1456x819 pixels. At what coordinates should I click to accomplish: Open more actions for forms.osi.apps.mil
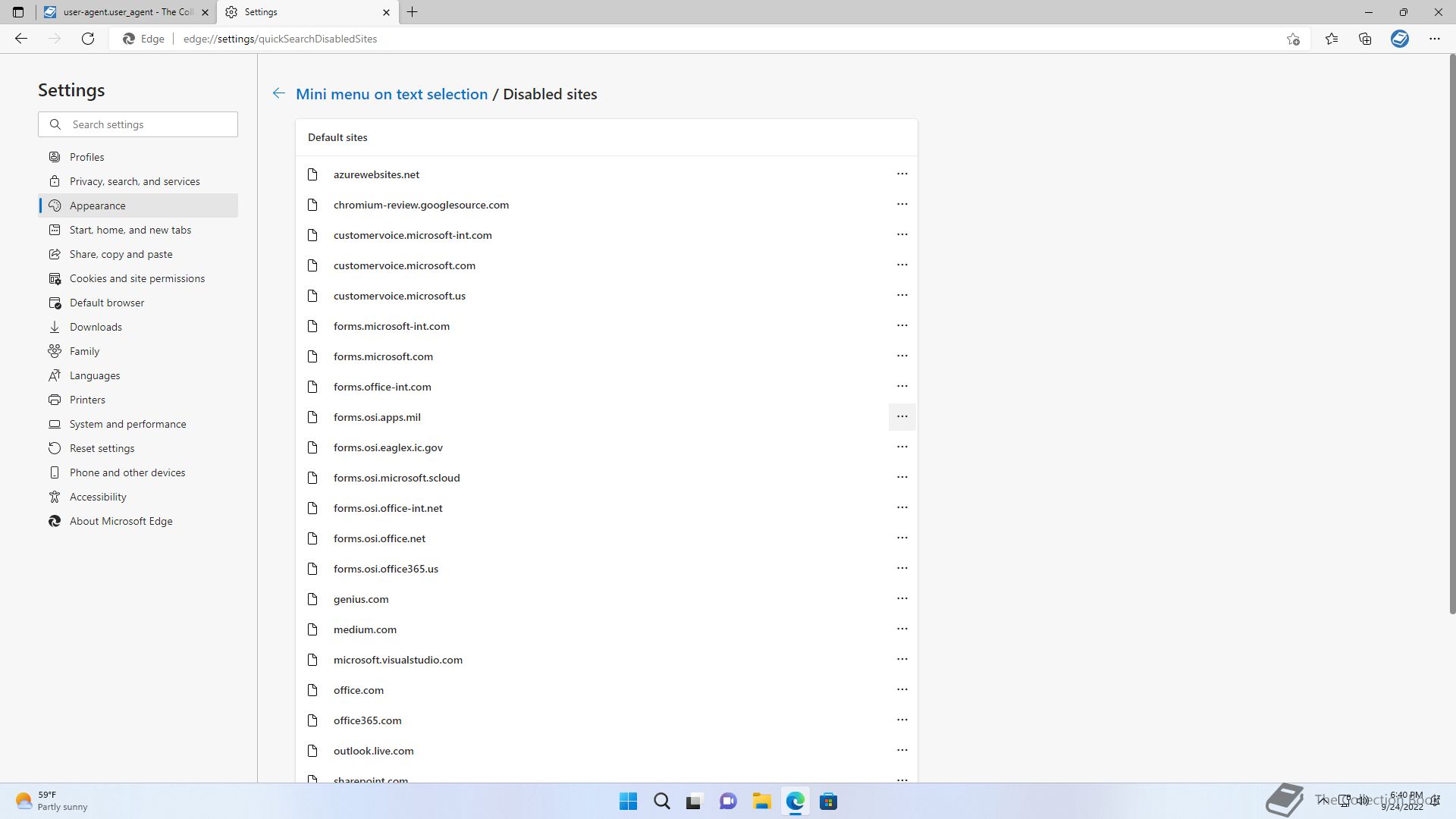coord(902,416)
